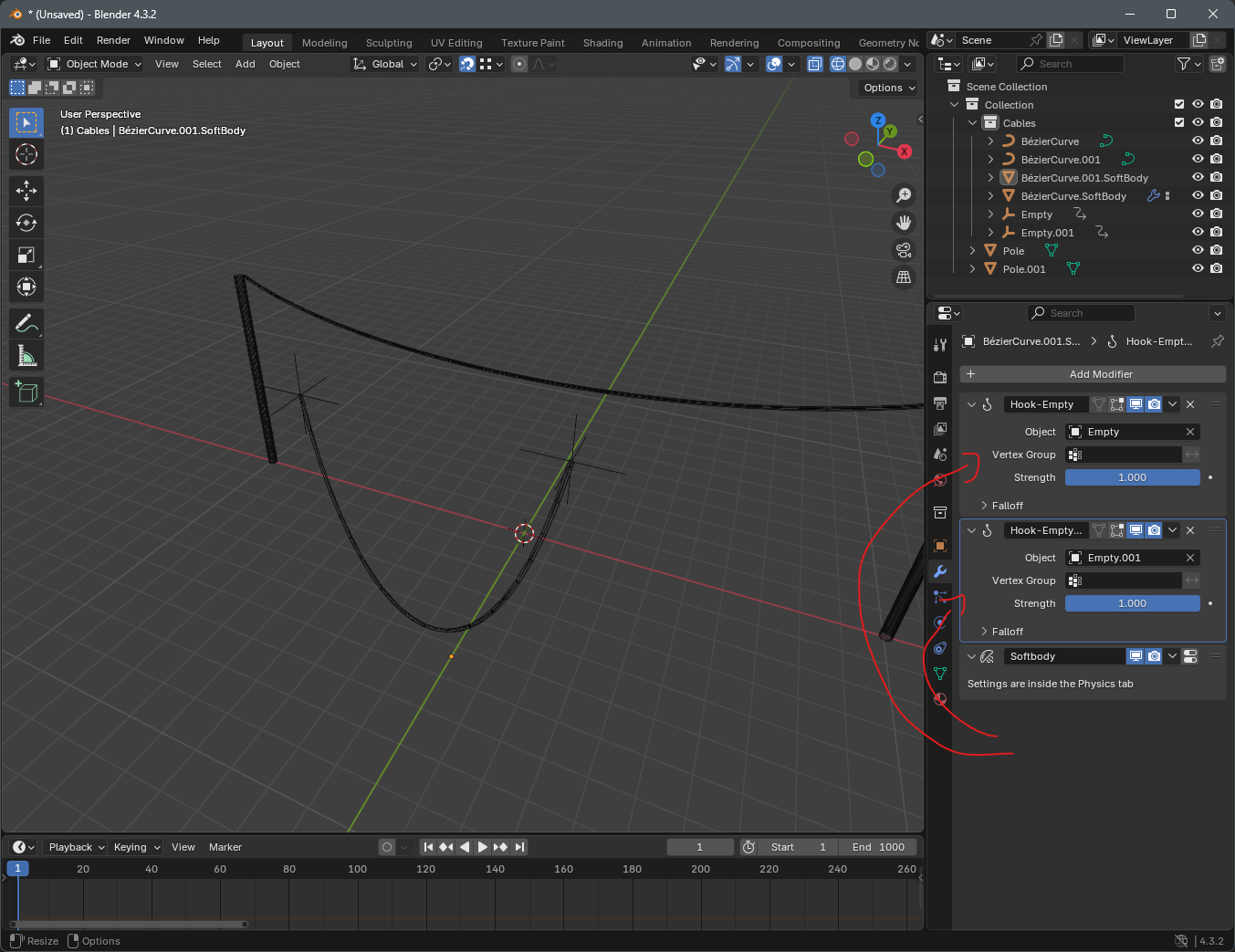The width and height of the screenshot is (1235, 952).
Task: Open the Object Mode dropdown
Action: (95, 64)
